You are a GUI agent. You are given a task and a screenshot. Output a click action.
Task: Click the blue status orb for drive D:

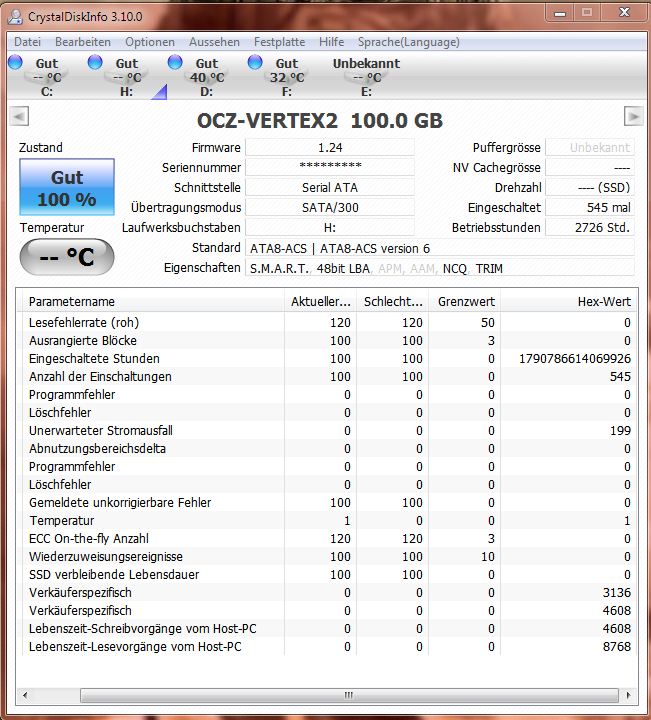pos(175,62)
